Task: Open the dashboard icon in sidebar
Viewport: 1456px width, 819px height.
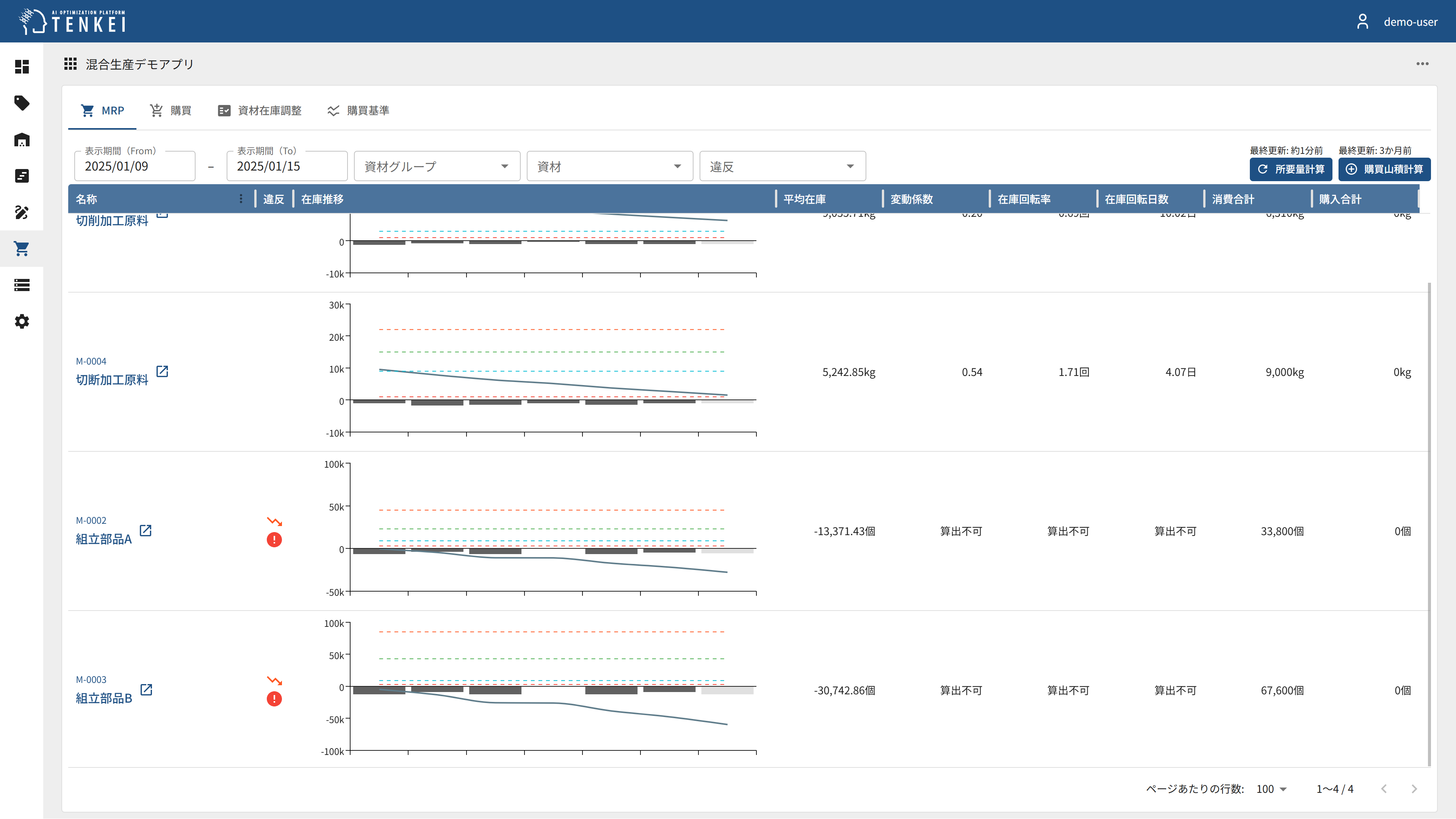Action: coord(22,67)
